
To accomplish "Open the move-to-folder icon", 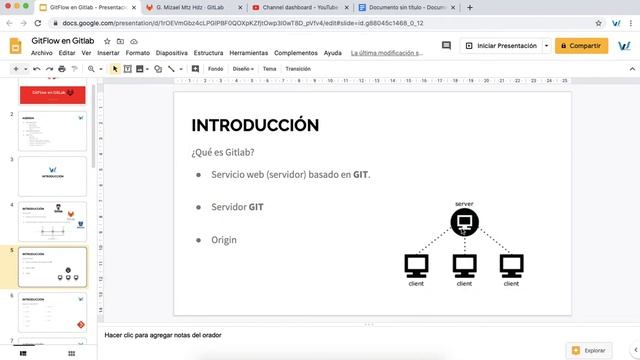I will point(120,41).
